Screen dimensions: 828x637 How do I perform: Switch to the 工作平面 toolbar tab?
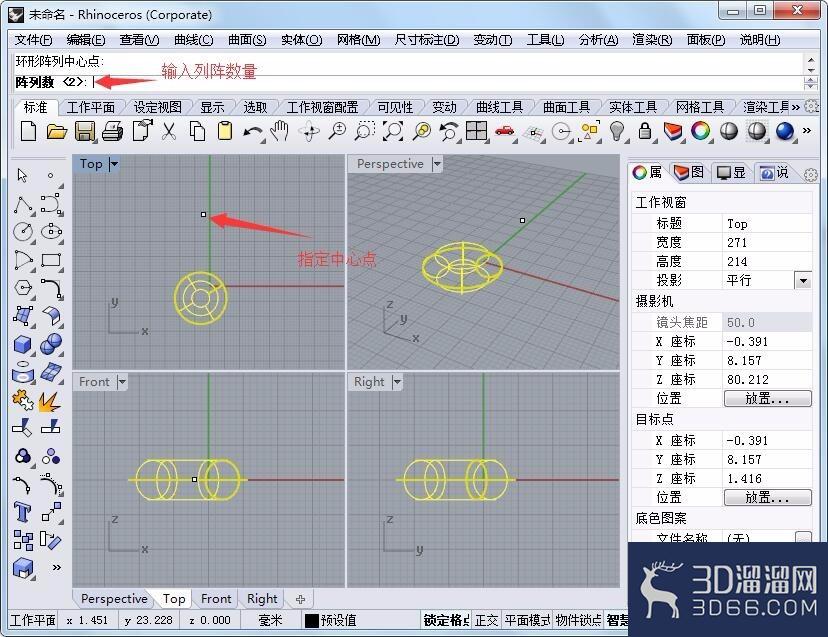pos(91,107)
